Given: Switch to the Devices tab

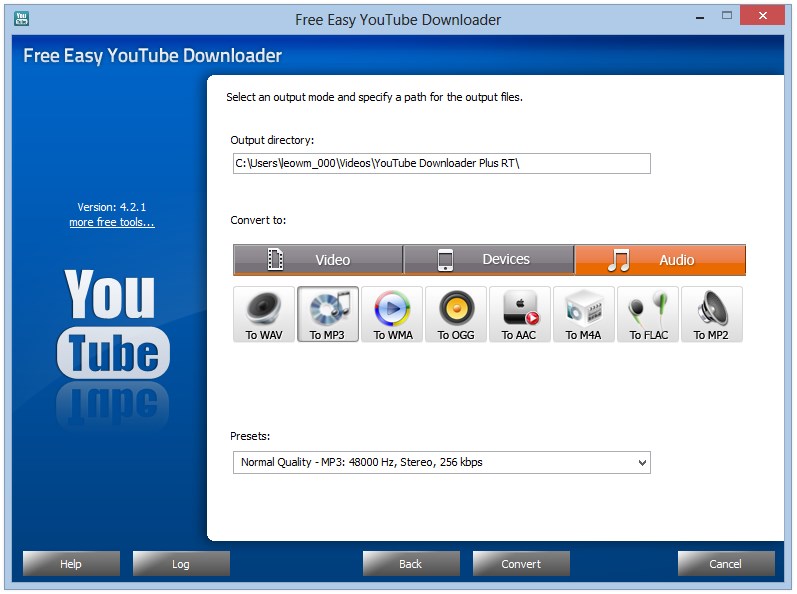Looking at the screenshot, I should tap(489, 260).
